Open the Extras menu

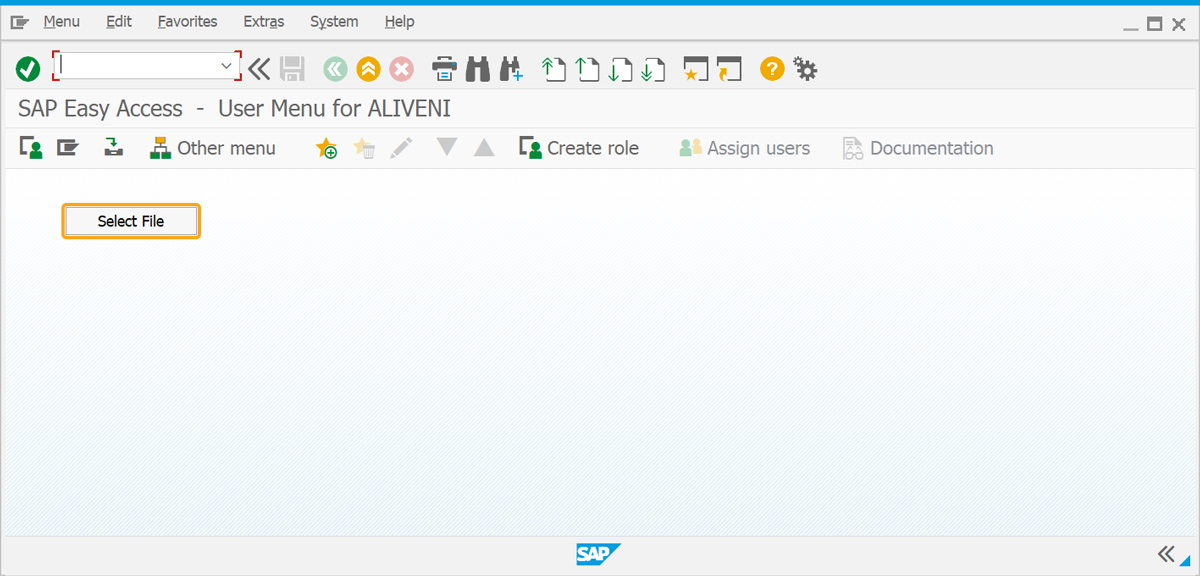pos(264,21)
